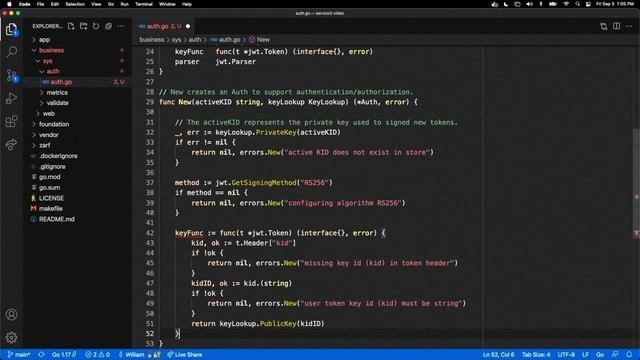The height and width of the screenshot is (360, 640).
Task: Select Go language mode in status bar
Action: tap(600, 355)
